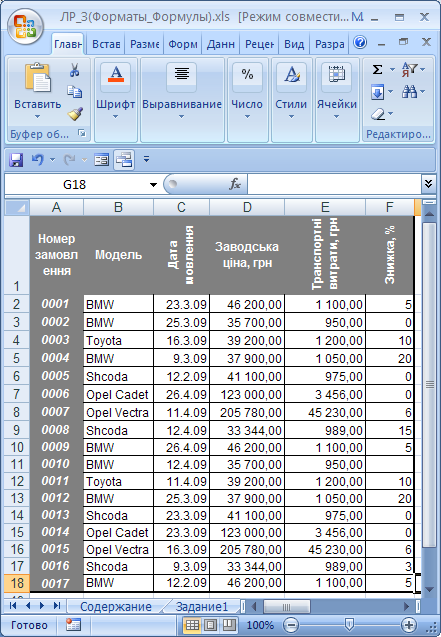The height and width of the screenshot is (637, 441).
Task: Save the workbook with floppy icon
Action: [x=16, y=160]
